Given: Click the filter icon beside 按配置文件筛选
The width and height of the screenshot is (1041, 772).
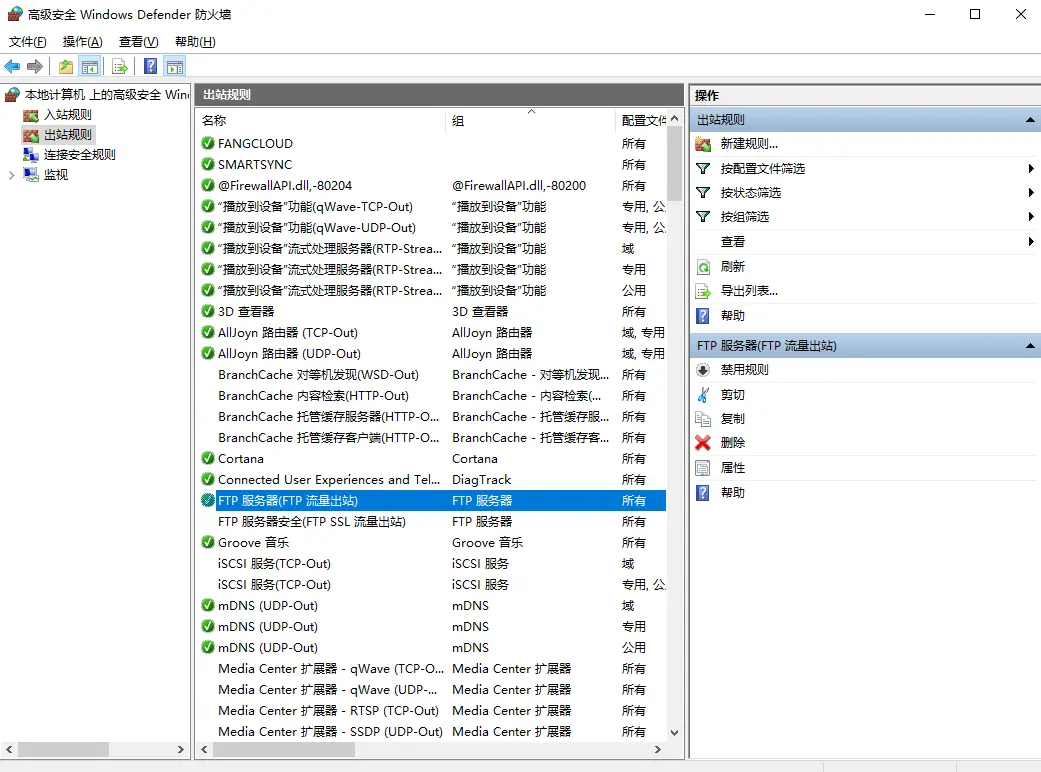Looking at the screenshot, I should [x=703, y=169].
